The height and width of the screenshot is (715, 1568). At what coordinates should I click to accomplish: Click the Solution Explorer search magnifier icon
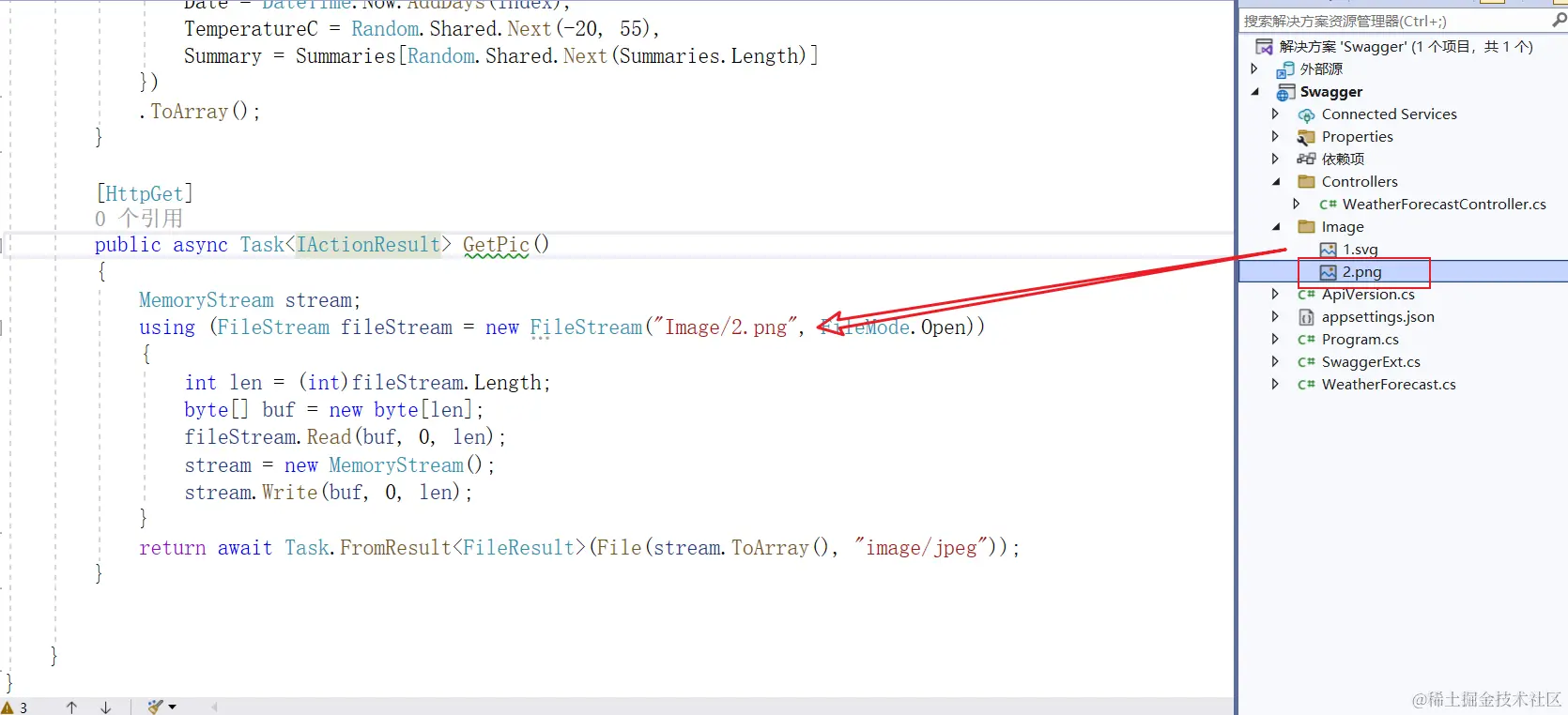[1560, 20]
